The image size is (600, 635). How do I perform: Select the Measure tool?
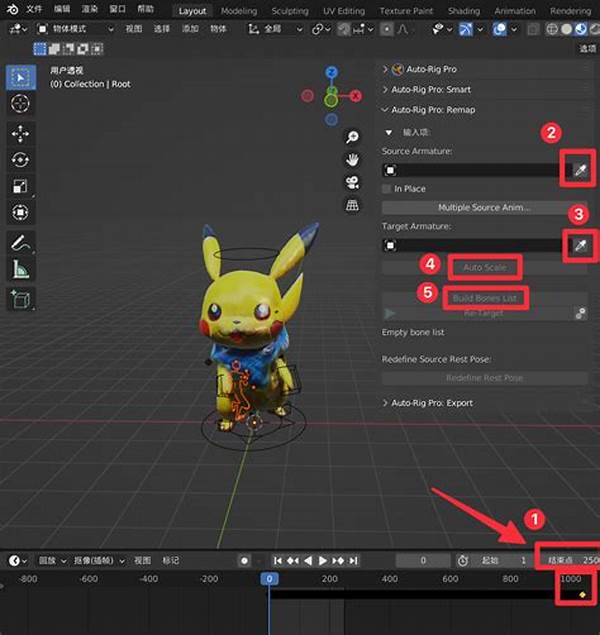tap(20, 269)
